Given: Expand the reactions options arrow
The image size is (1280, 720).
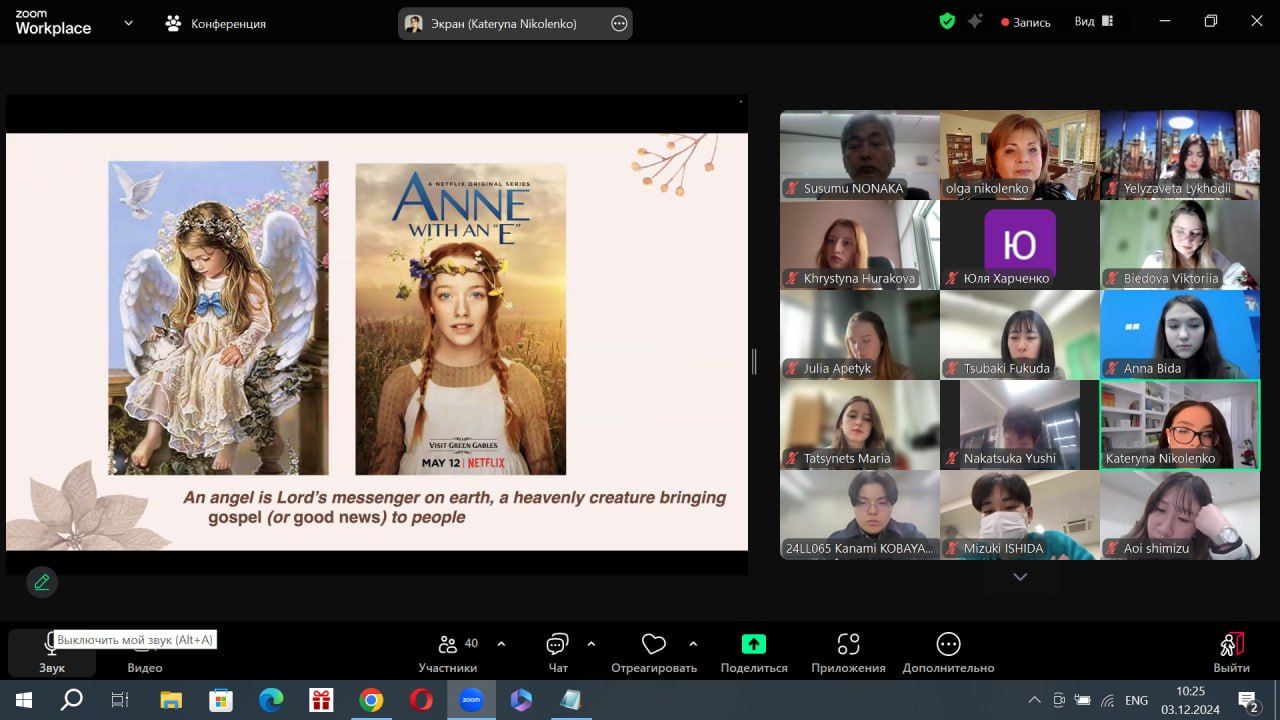Looking at the screenshot, I should pyautogui.click(x=693, y=644).
